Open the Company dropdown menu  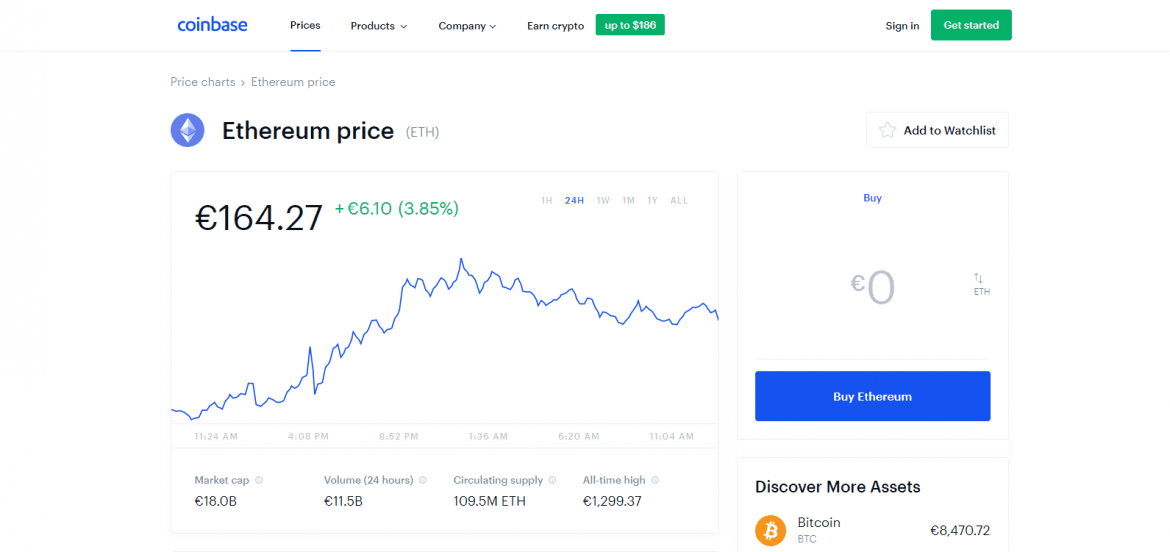pos(467,26)
